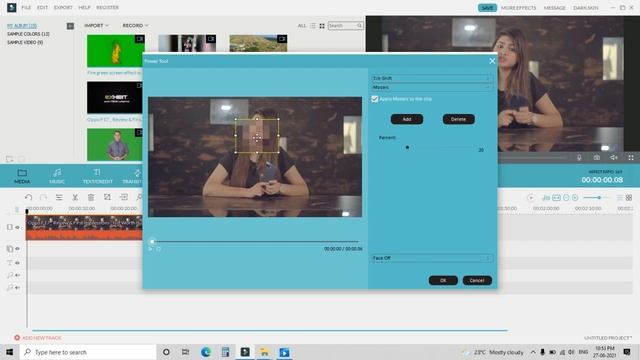Click Add to create a mosaic area

[x=407, y=119]
